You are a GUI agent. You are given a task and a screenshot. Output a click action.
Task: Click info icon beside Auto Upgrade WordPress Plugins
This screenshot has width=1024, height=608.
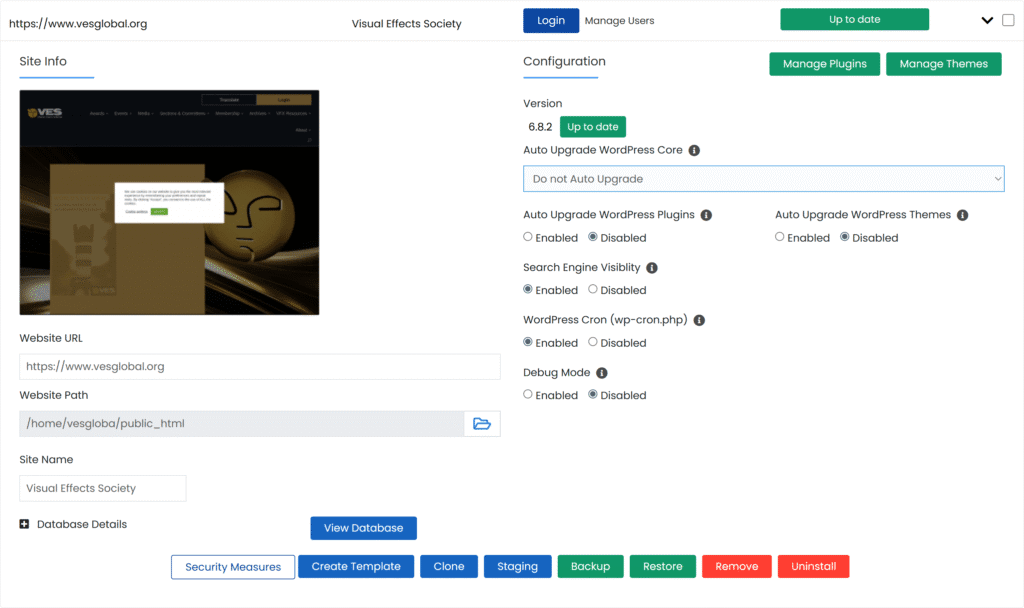click(x=706, y=215)
